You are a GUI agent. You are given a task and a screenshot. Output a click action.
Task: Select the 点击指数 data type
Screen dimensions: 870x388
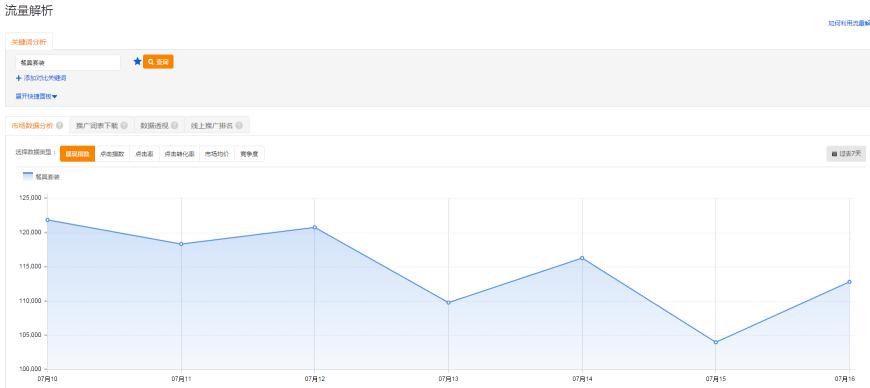tap(112, 154)
